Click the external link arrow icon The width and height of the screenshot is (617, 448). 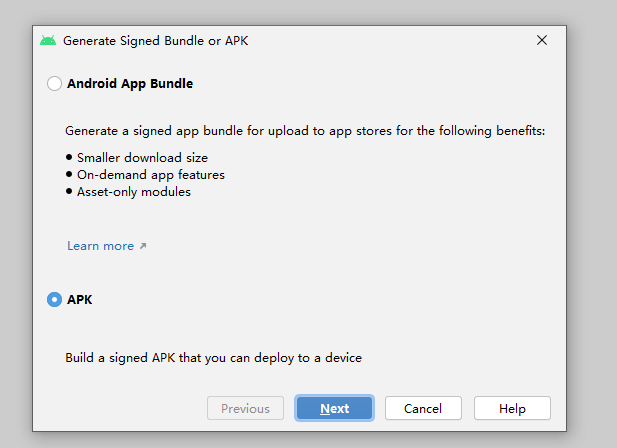[x=143, y=246]
